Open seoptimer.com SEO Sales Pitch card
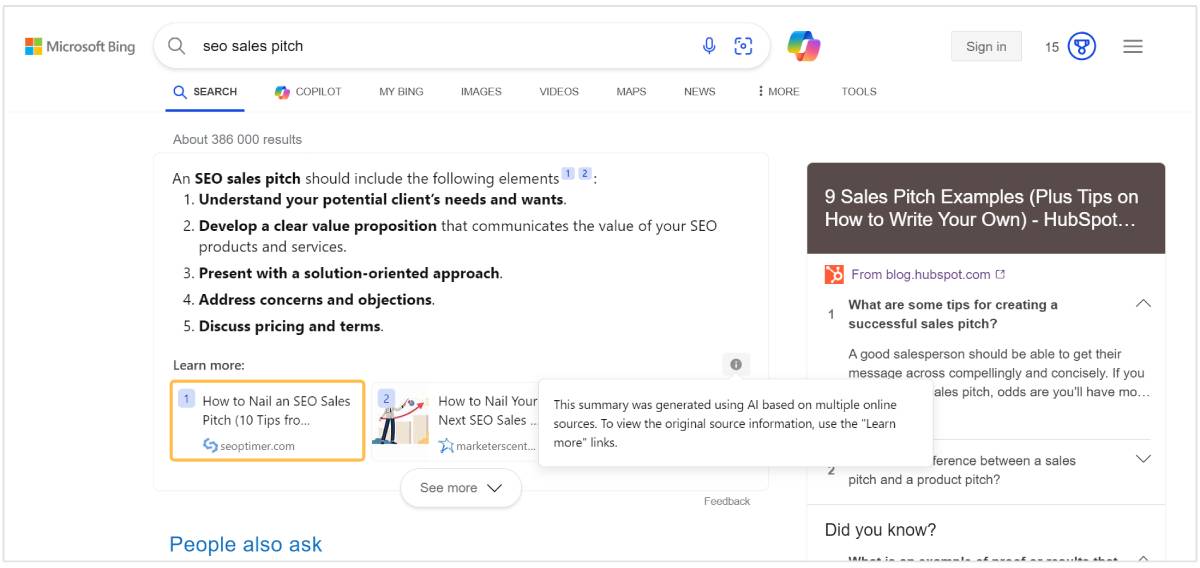1200x568 pixels. click(267, 421)
